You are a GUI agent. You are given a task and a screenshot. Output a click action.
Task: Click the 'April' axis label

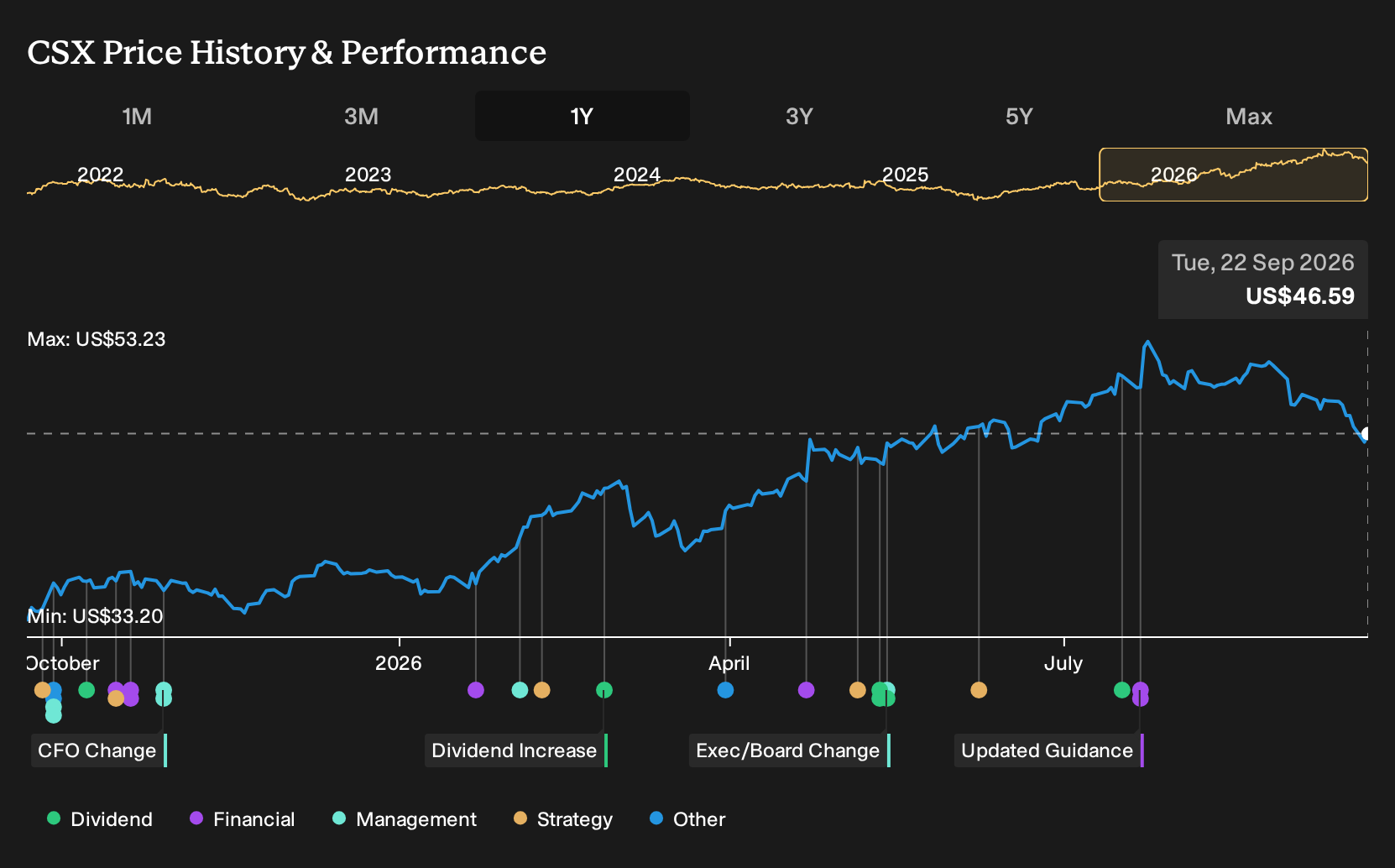tap(729, 663)
